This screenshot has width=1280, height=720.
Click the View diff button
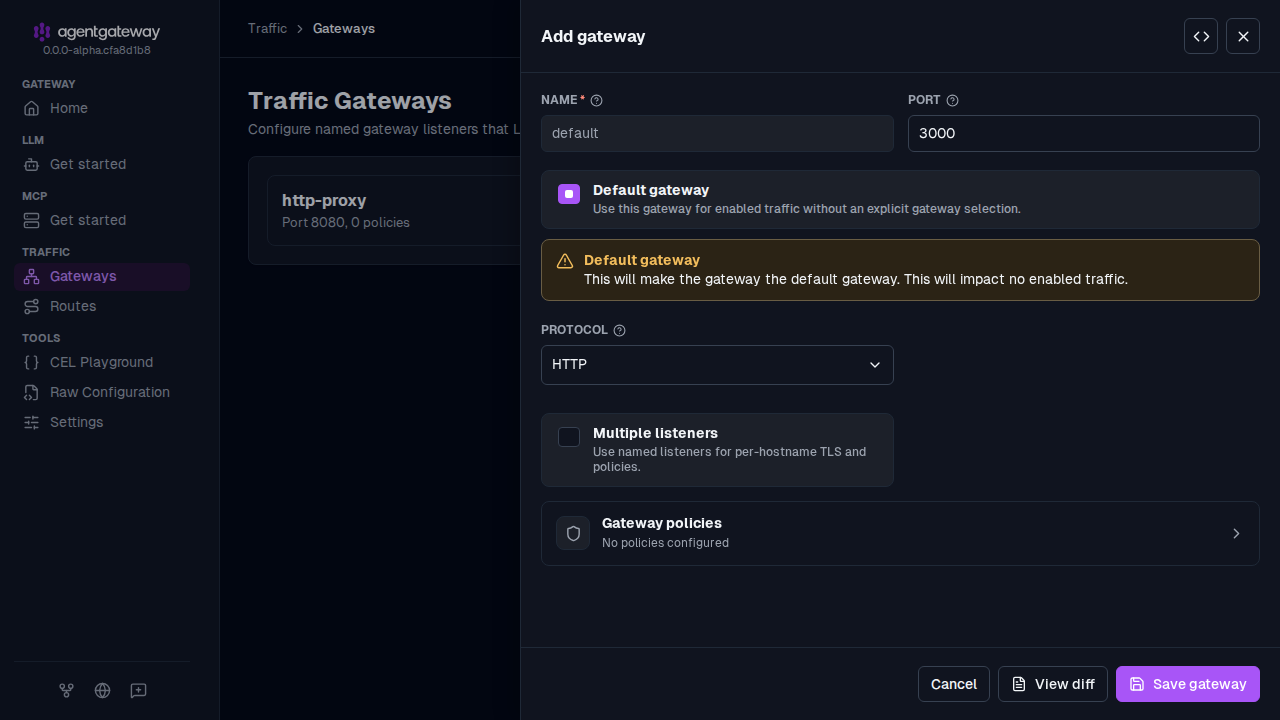[1053, 684]
